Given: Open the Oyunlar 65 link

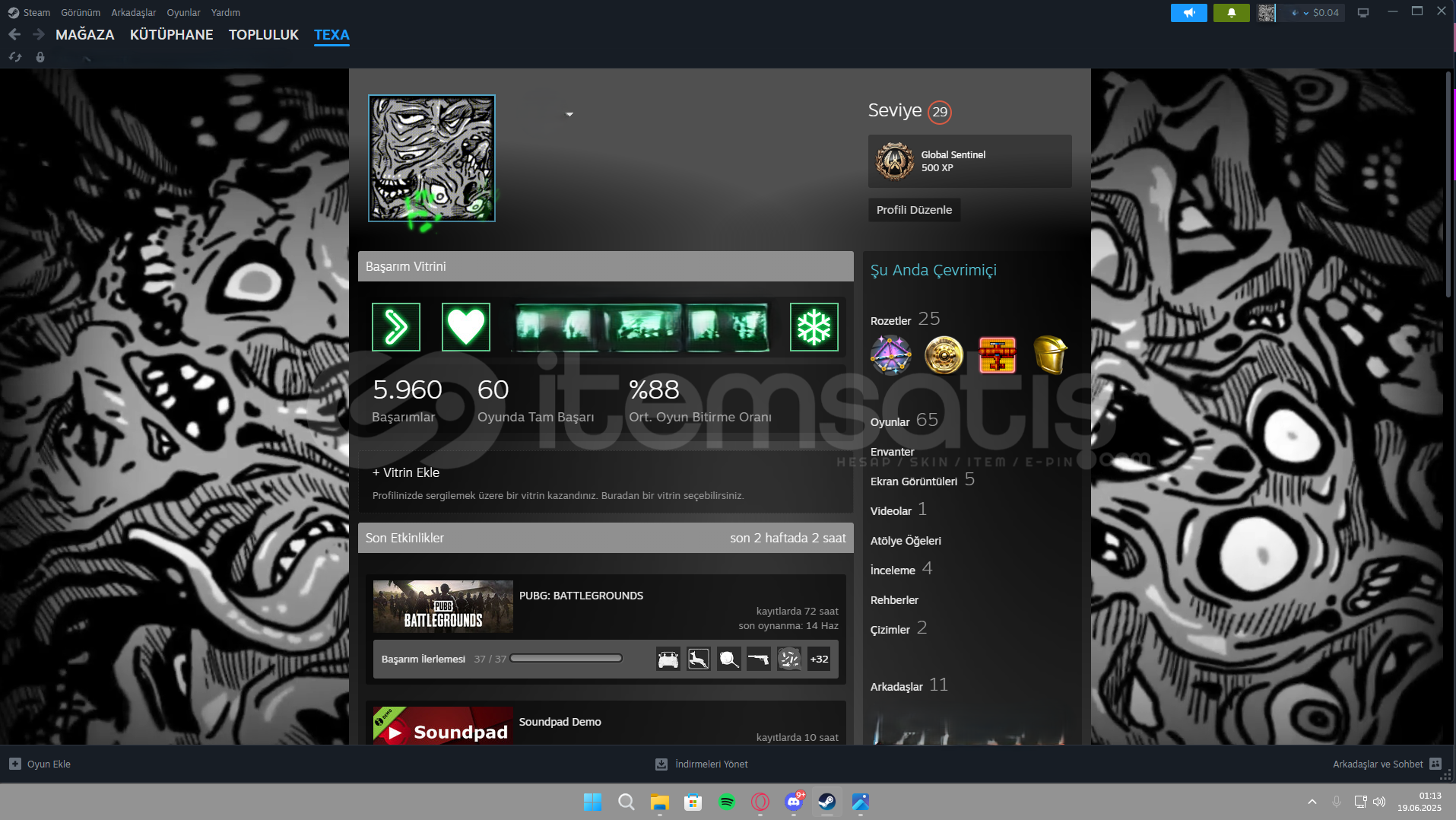Looking at the screenshot, I should pos(904,421).
